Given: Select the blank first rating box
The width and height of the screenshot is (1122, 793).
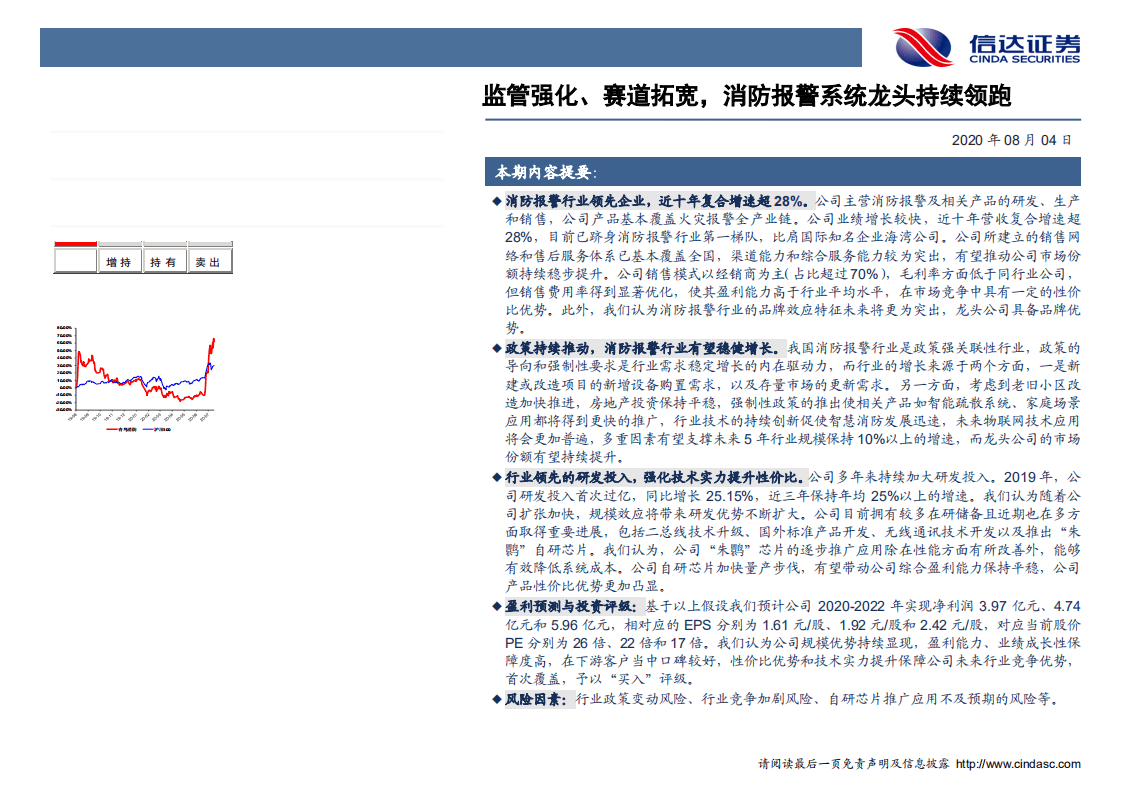Looking at the screenshot, I should 75,262.
